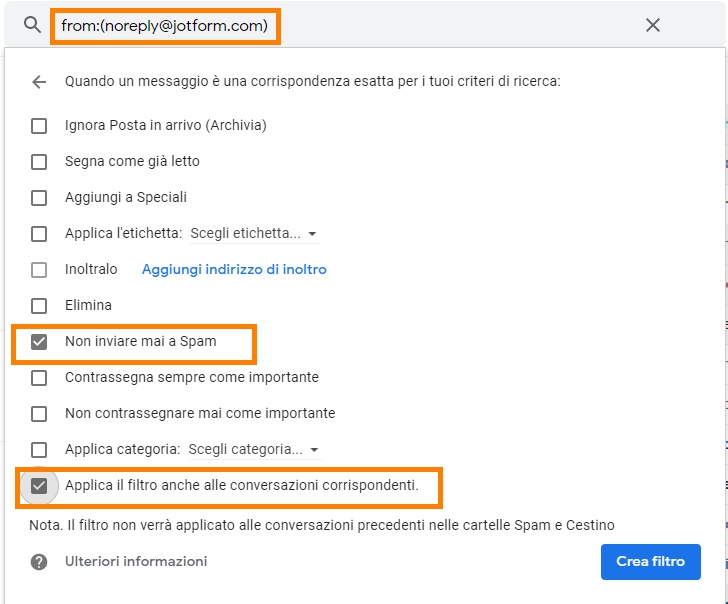
Task: Check Contrassegna sempre come importante
Action: click(39, 378)
